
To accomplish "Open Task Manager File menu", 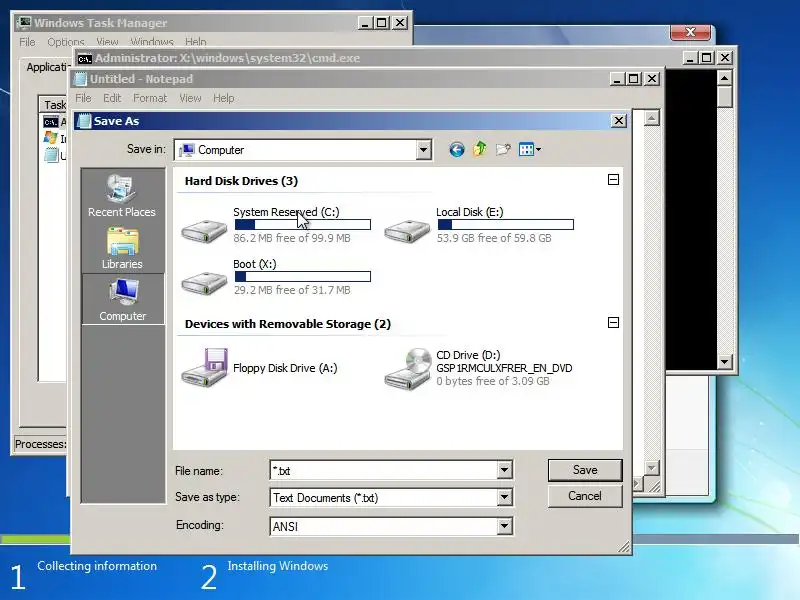I will pos(28,42).
